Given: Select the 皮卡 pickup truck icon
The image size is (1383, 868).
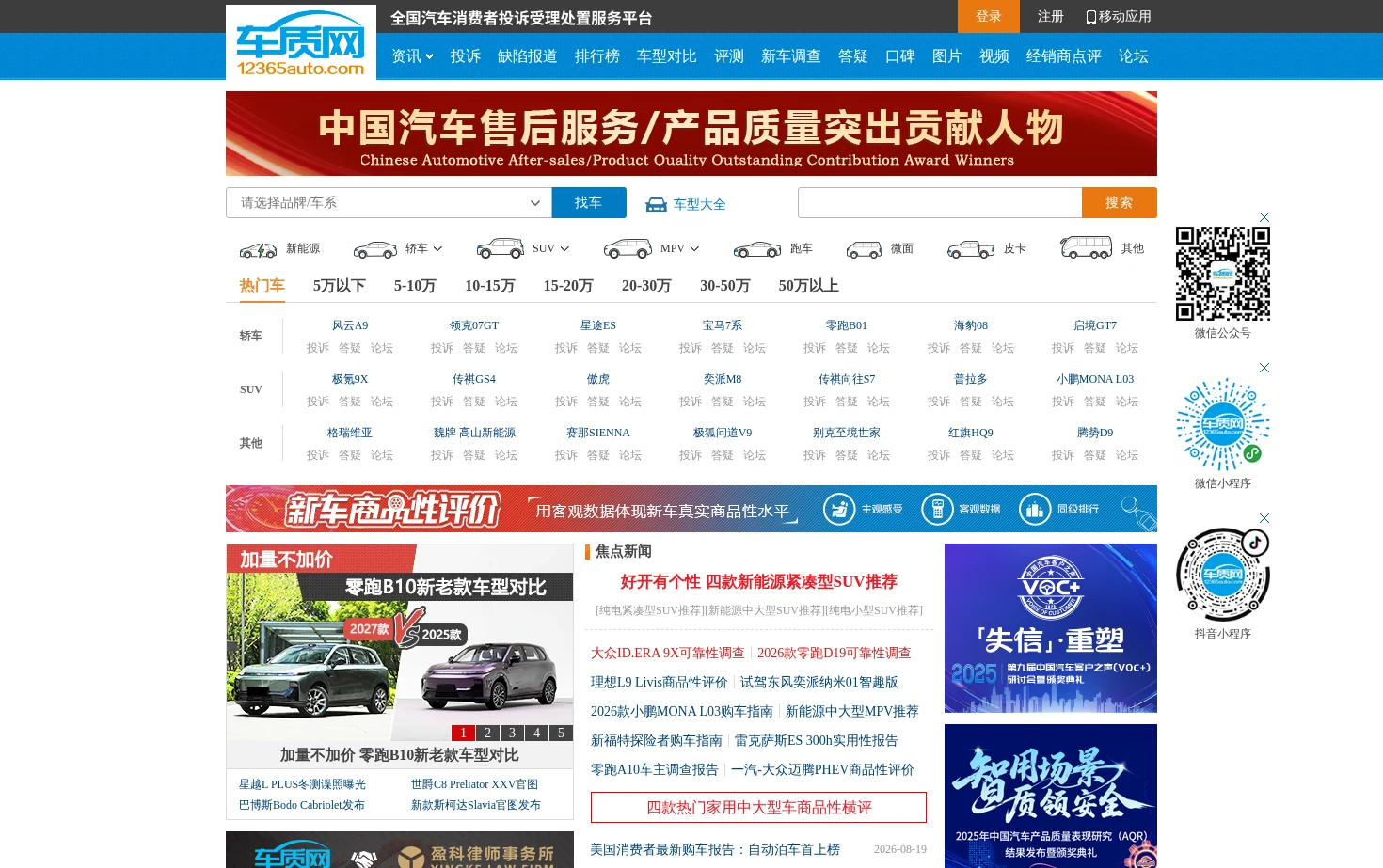Looking at the screenshot, I should (971, 249).
